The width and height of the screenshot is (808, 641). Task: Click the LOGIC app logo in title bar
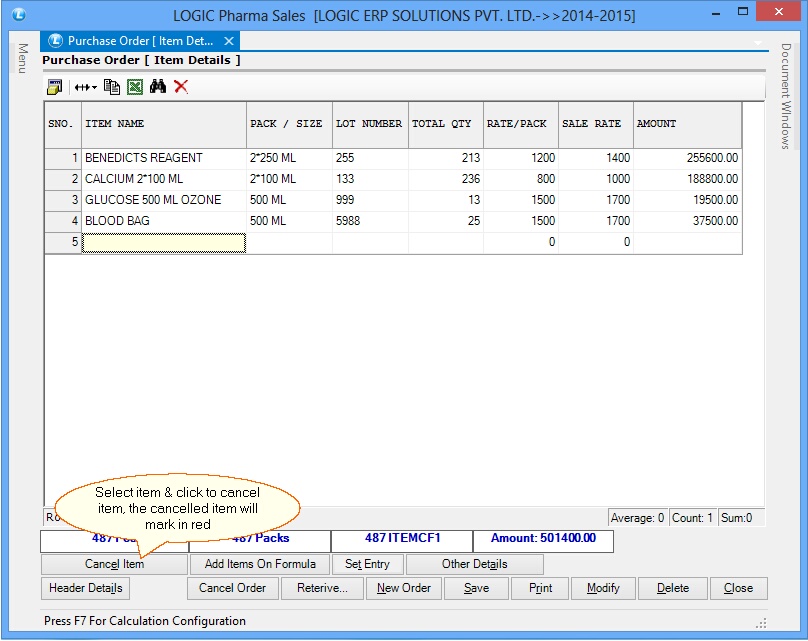click(x=19, y=14)
